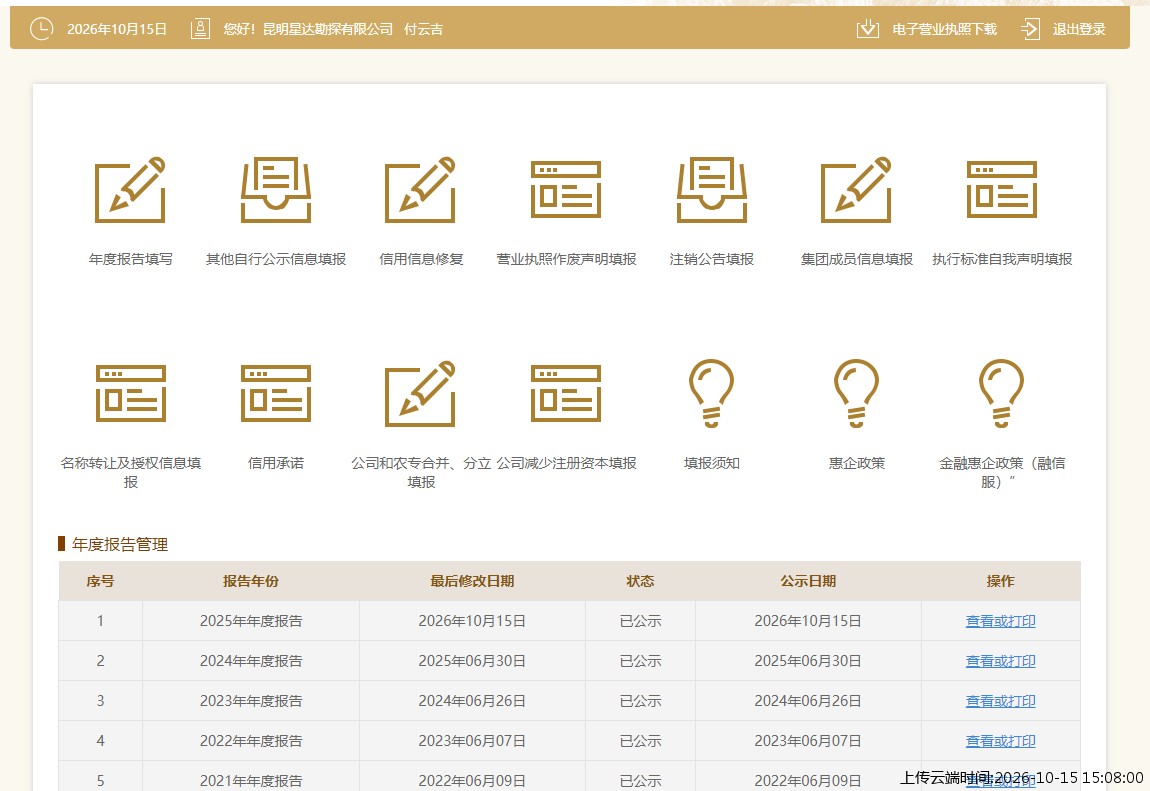This screenshot has width=1150, height=791.
Task: Open 金融惠企政策（融信服）lightbulb icon
Action: [x=1002, y=394]
